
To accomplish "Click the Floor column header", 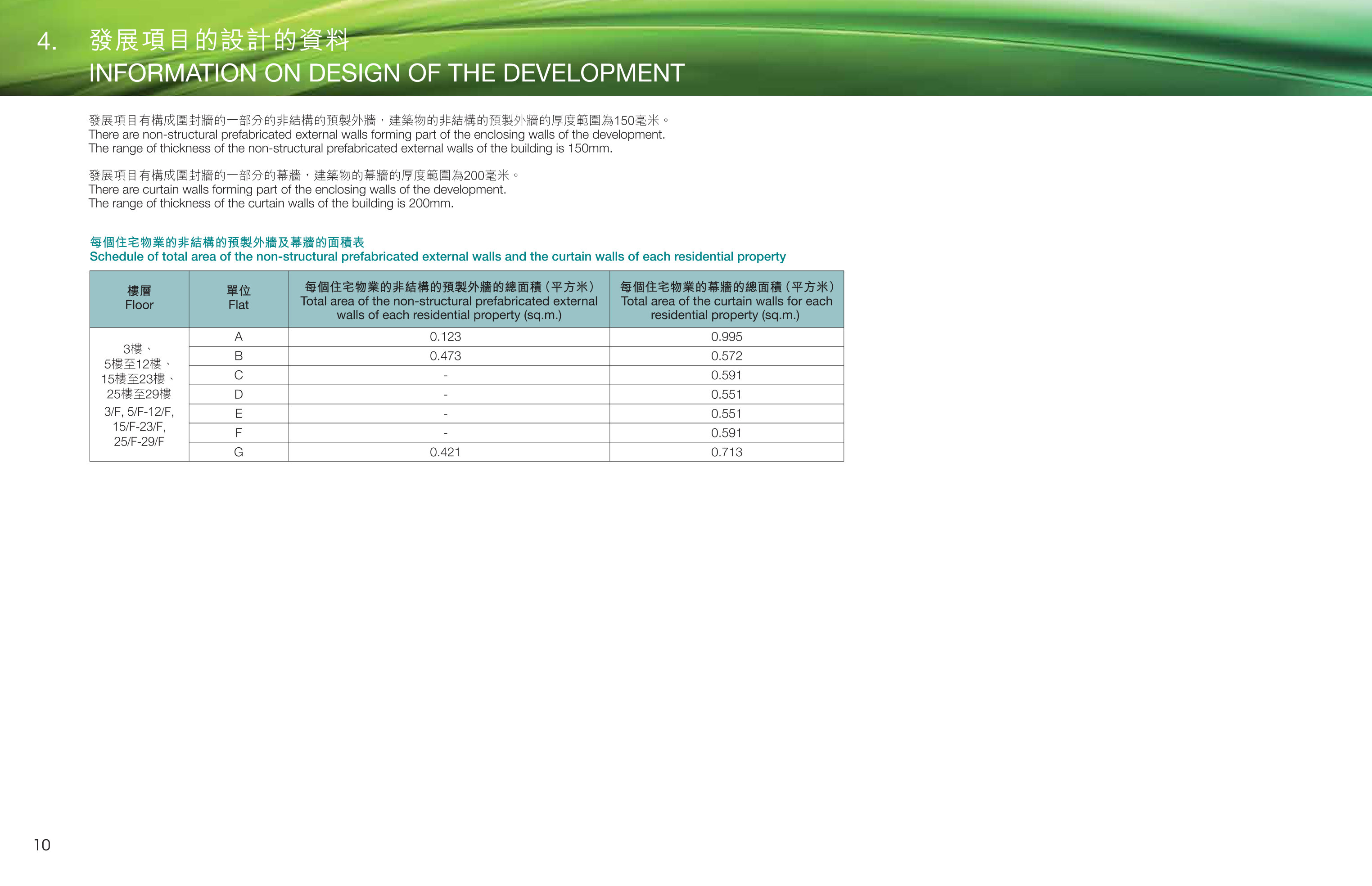I will (x=139, y=299).
